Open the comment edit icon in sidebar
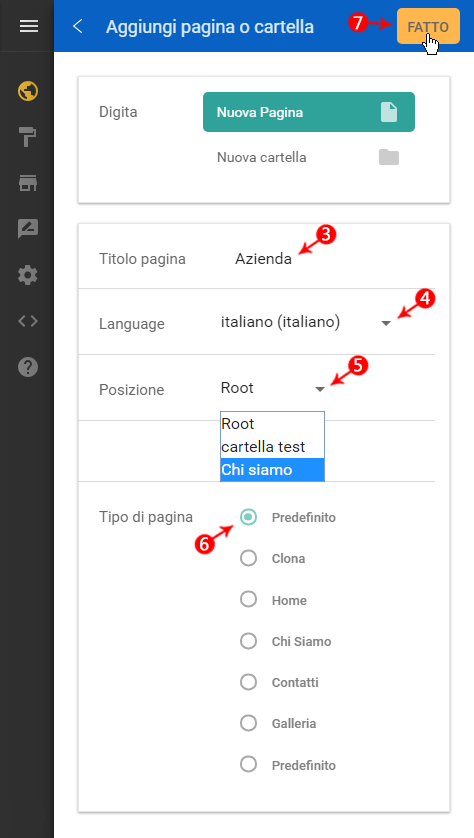The image size is (474, 838). click(28, 229)
